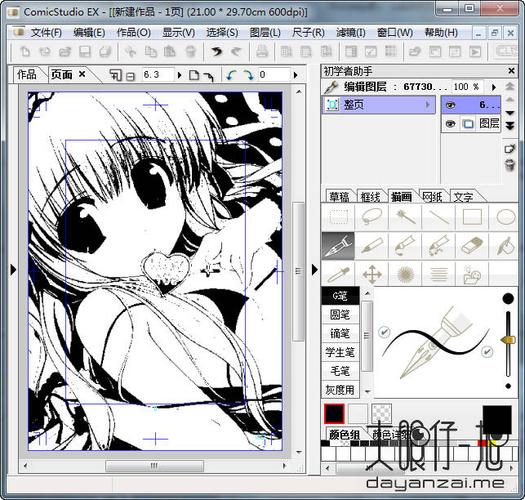Select the magic wand tool

405,217
